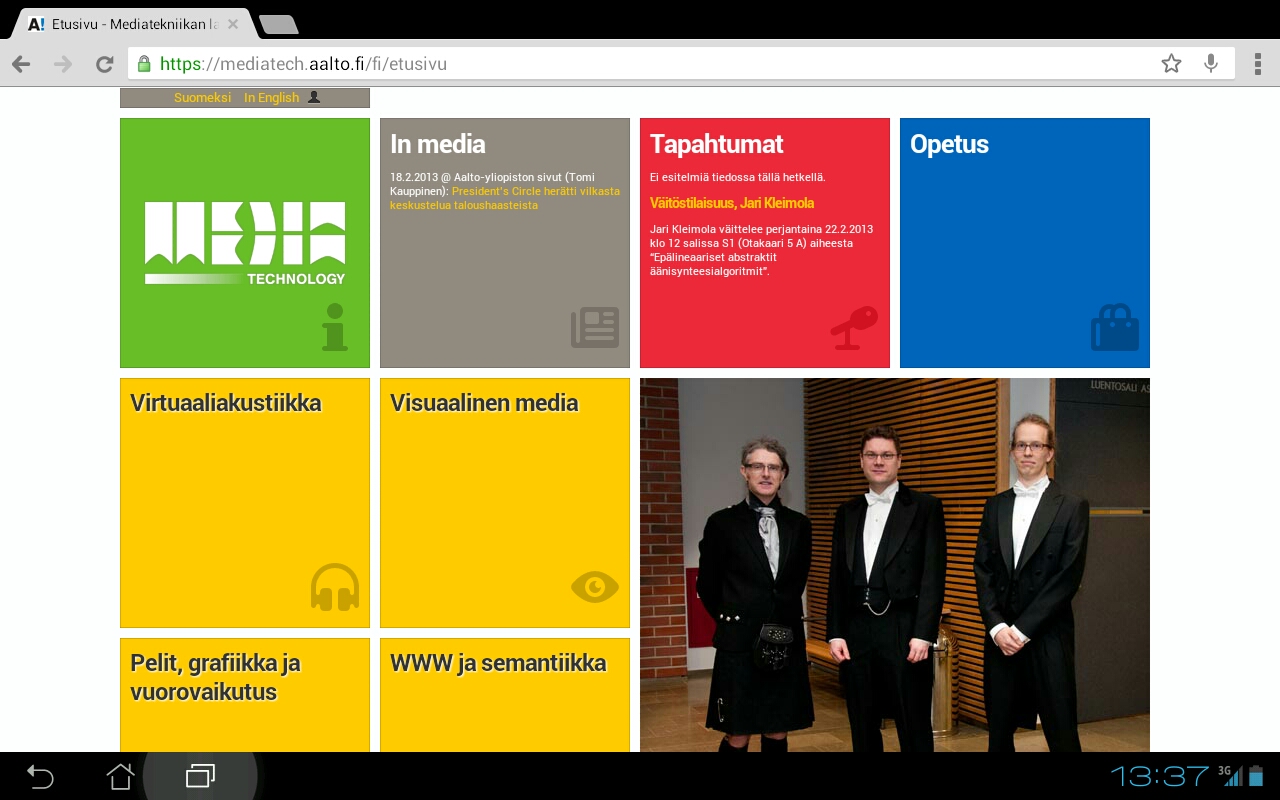Tap the browser back arrow
Screen dimensions: 1280x800
click(x=21, y=64)
